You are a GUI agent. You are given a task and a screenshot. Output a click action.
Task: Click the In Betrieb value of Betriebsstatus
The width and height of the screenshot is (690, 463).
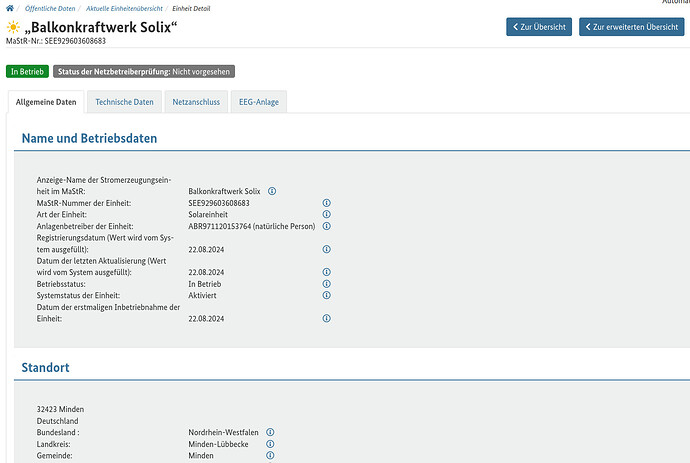click(x=205, y=284)
